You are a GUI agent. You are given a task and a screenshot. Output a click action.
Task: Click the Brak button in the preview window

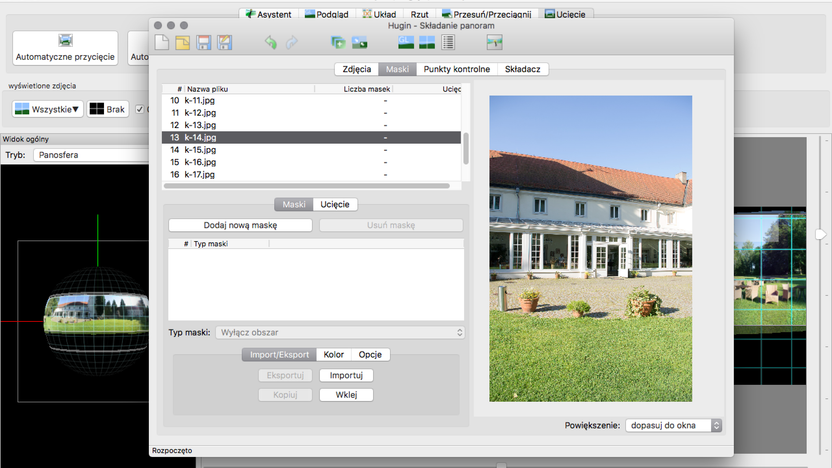pos(108,109)
